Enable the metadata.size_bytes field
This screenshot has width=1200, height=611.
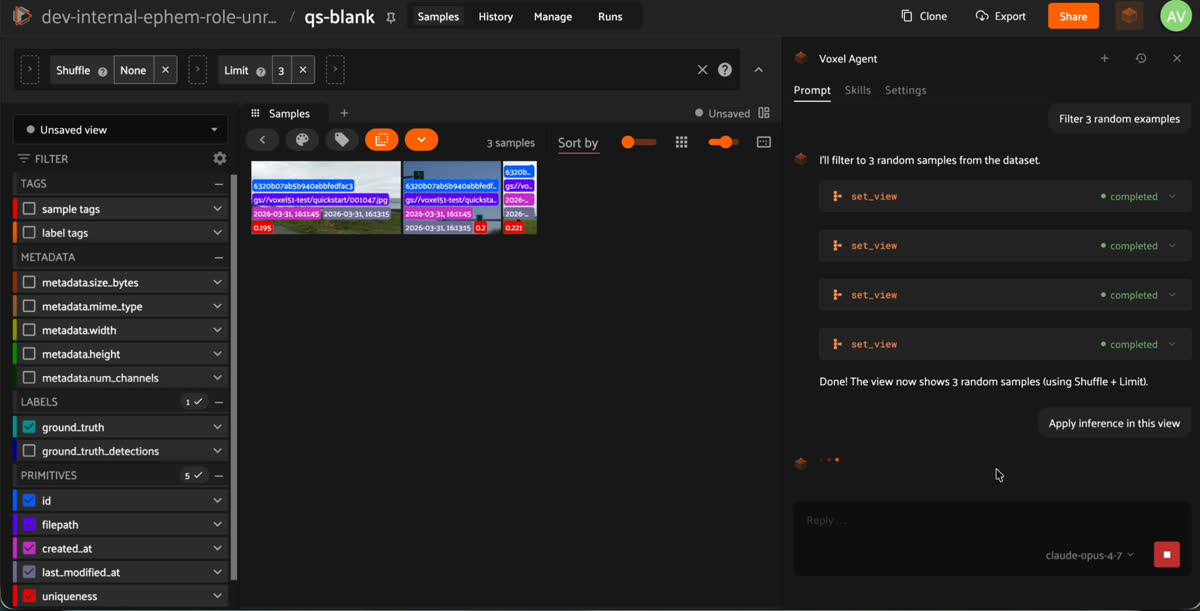[x=29, y=282]
